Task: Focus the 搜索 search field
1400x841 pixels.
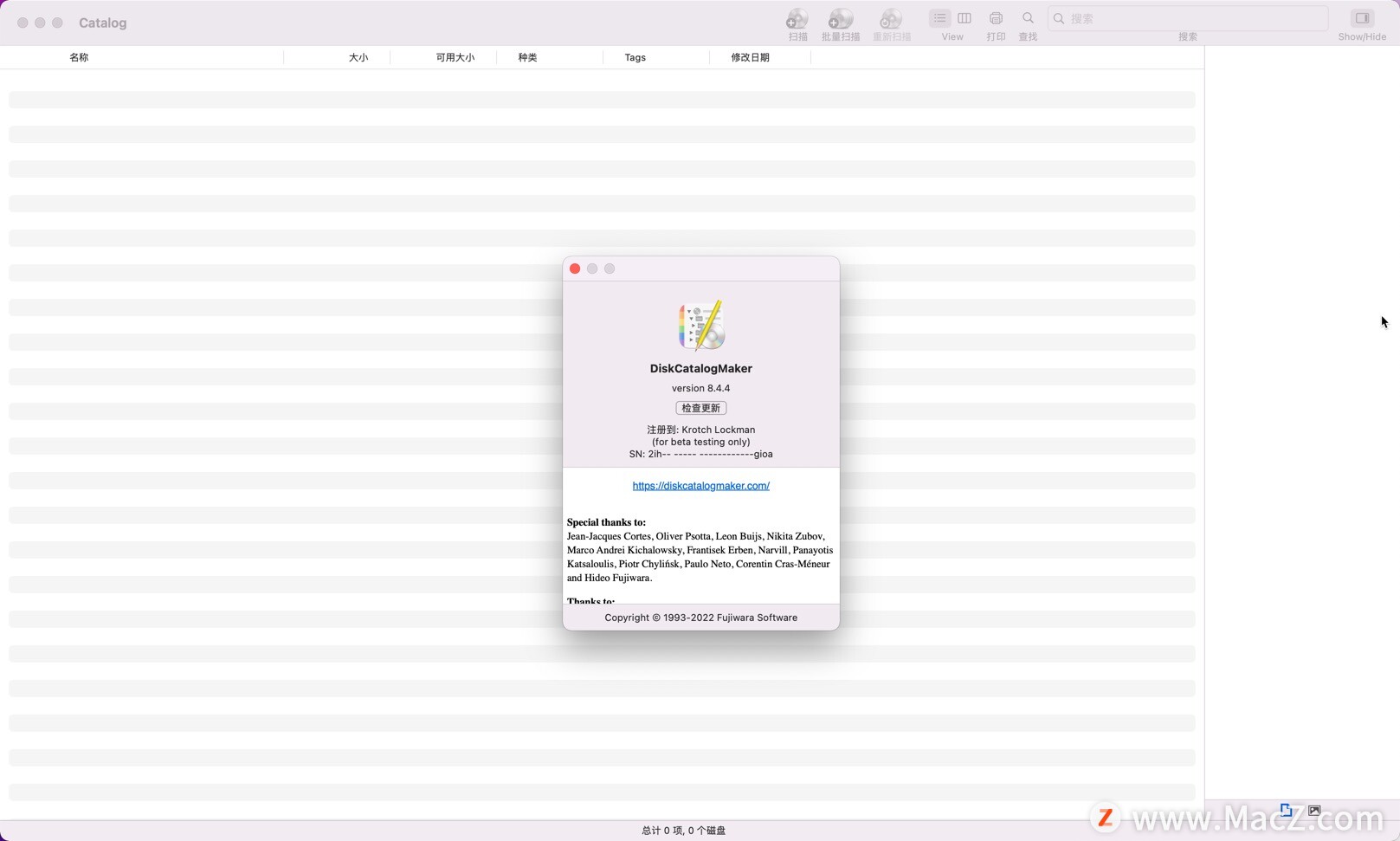Action: pyautogui.click(x=1187, y=18)
